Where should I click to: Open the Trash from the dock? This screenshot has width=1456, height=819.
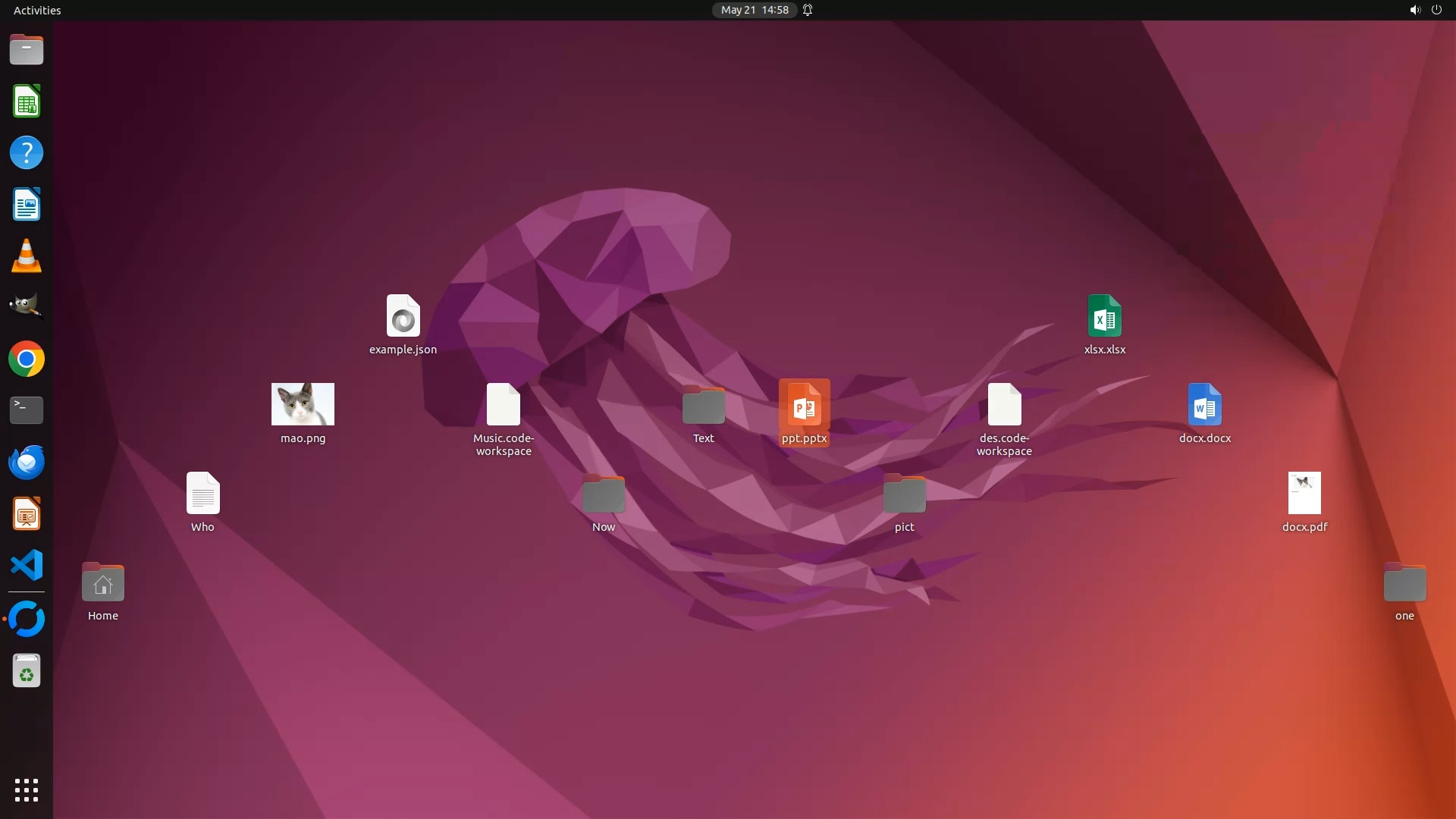tap(27, 671)
